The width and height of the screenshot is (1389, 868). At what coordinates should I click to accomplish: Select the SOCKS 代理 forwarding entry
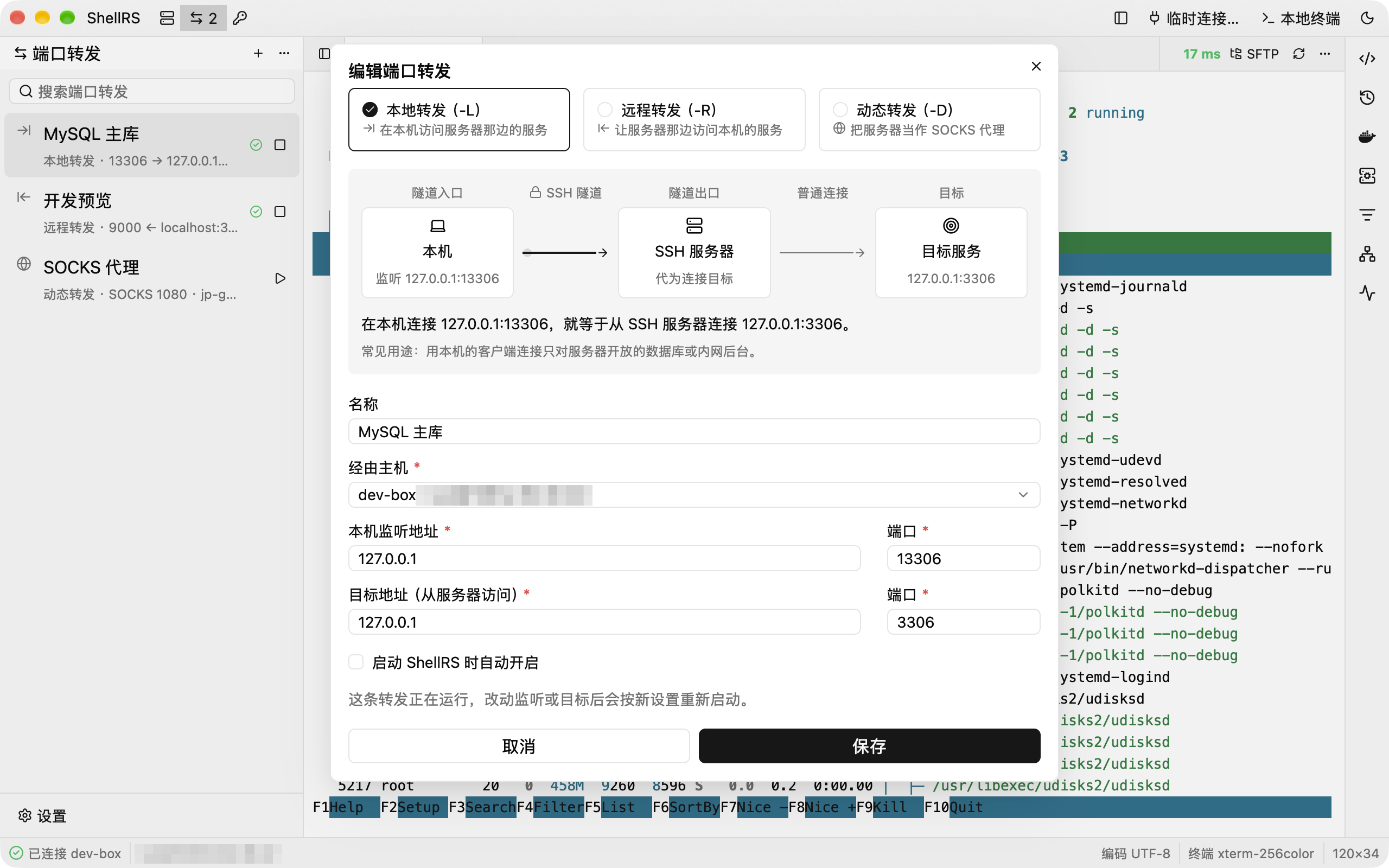(151, 279)
